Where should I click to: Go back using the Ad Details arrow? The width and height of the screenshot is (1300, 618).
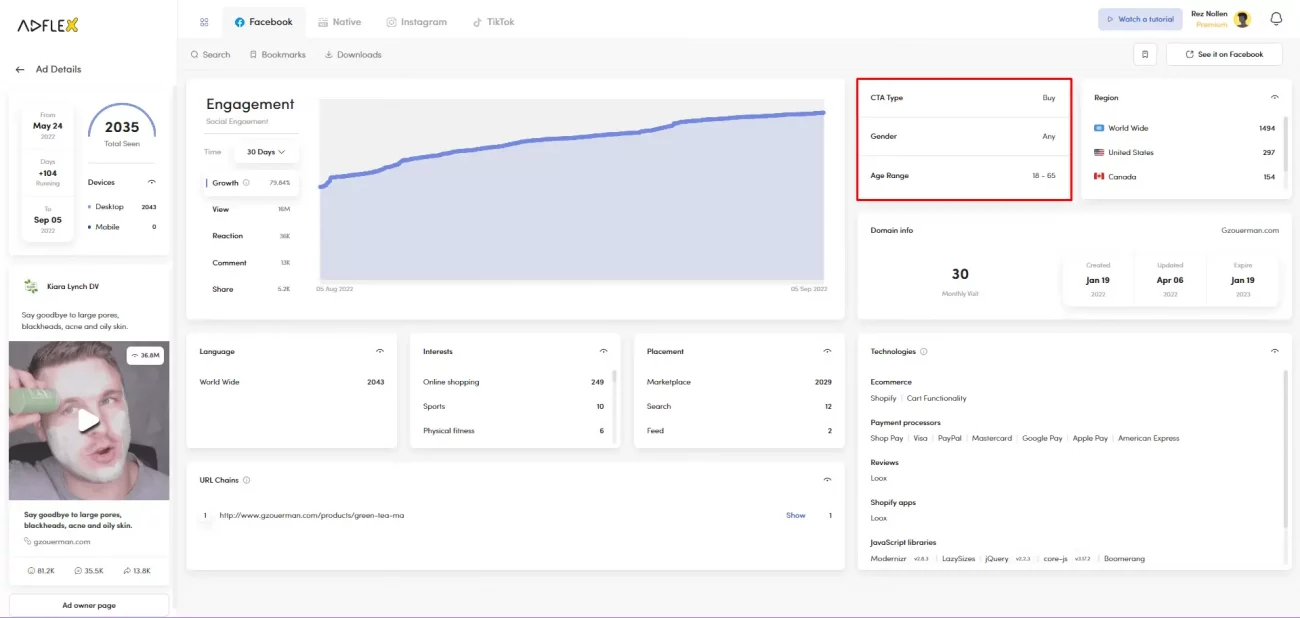click(x=19, y=70)
